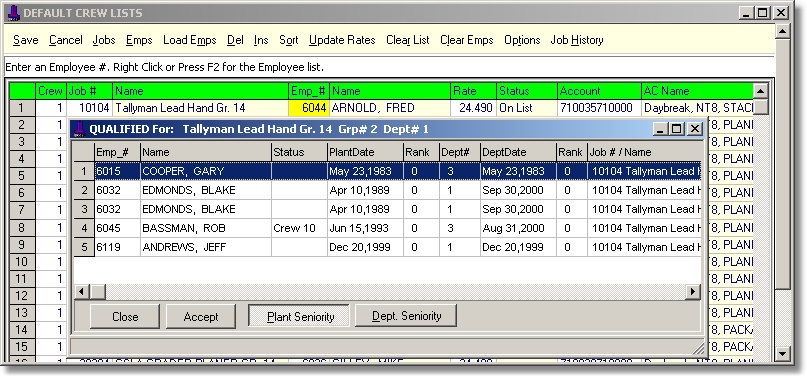Click the Job # 10104 cell in row 1
The height and width of the screenshot is (378, 807).
(x=89, y=108)
